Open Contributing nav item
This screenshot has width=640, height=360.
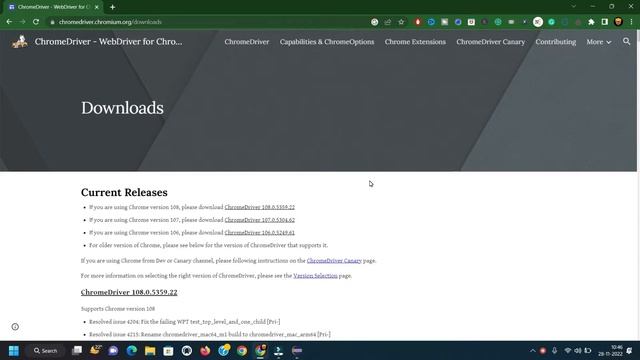coord(556,42)
